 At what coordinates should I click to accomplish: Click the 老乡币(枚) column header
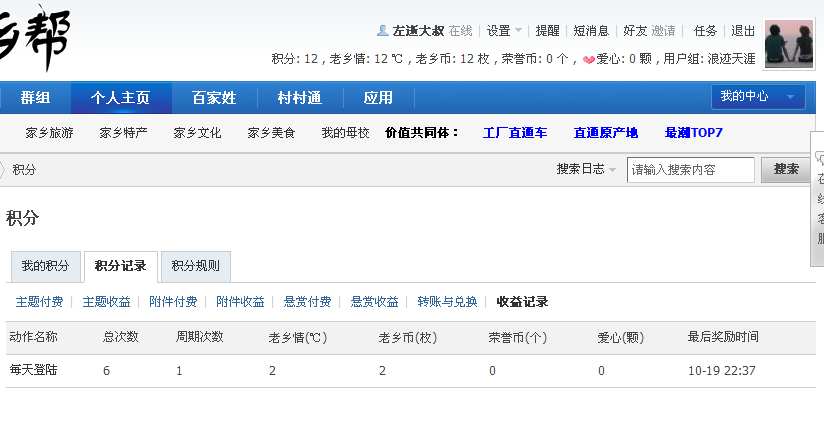pyautogui.click(x=408, y=337)
